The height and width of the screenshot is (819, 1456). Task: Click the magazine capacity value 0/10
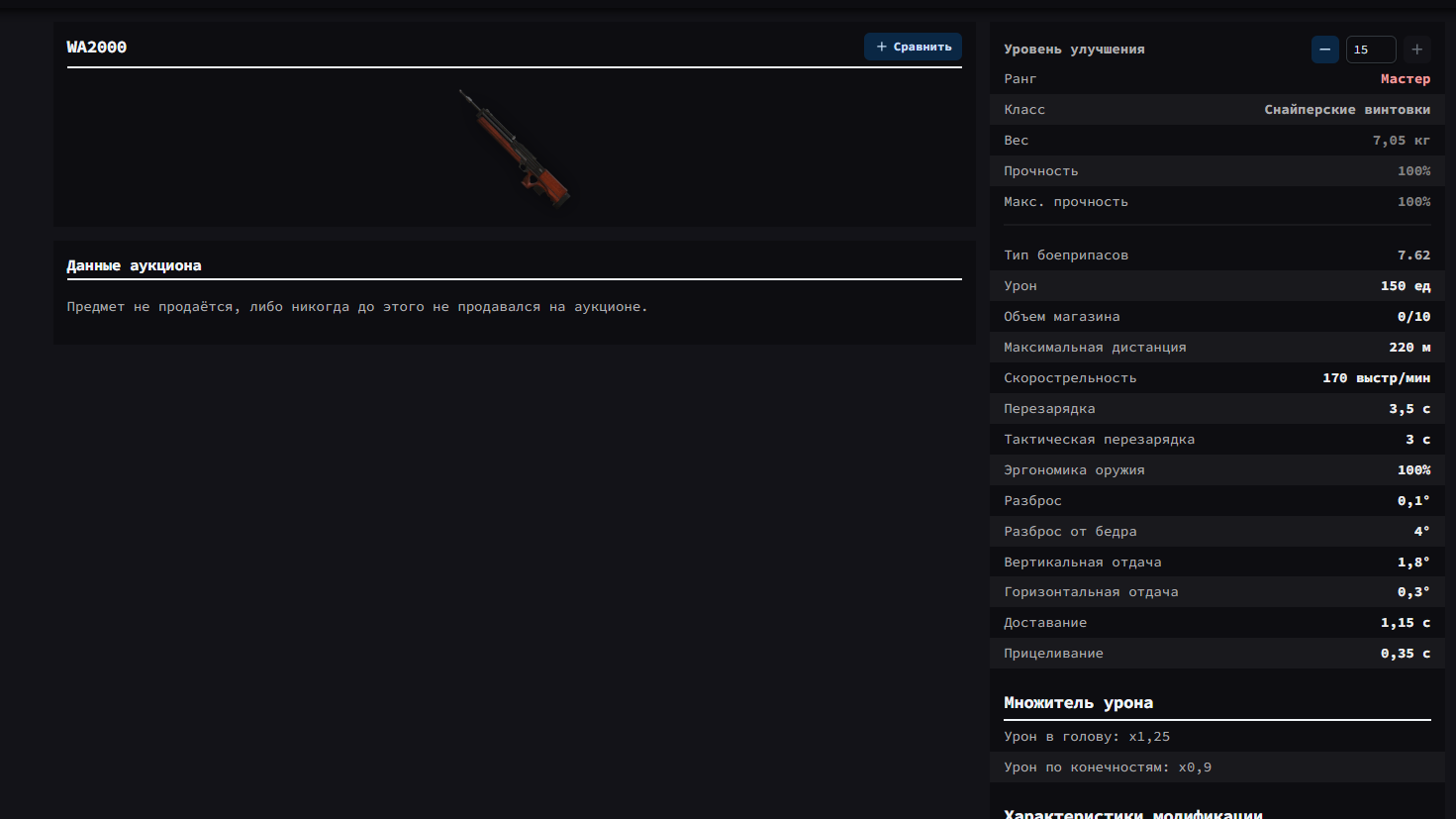(x=1413, y=317)
